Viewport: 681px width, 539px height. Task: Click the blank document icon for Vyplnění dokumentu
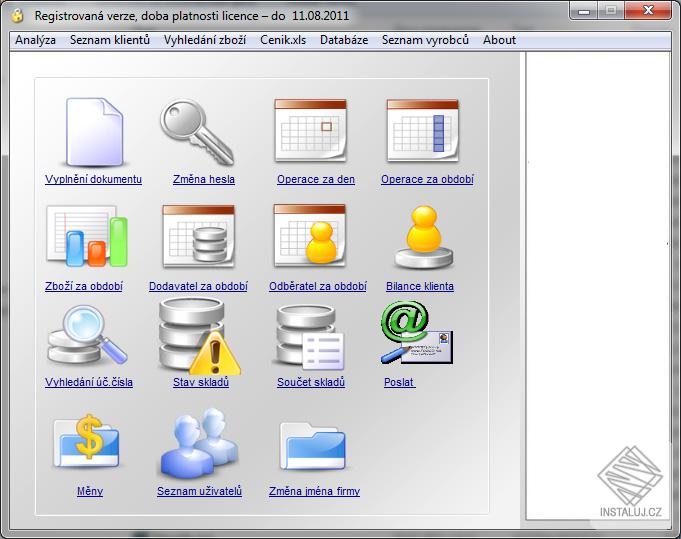[95, 132]
